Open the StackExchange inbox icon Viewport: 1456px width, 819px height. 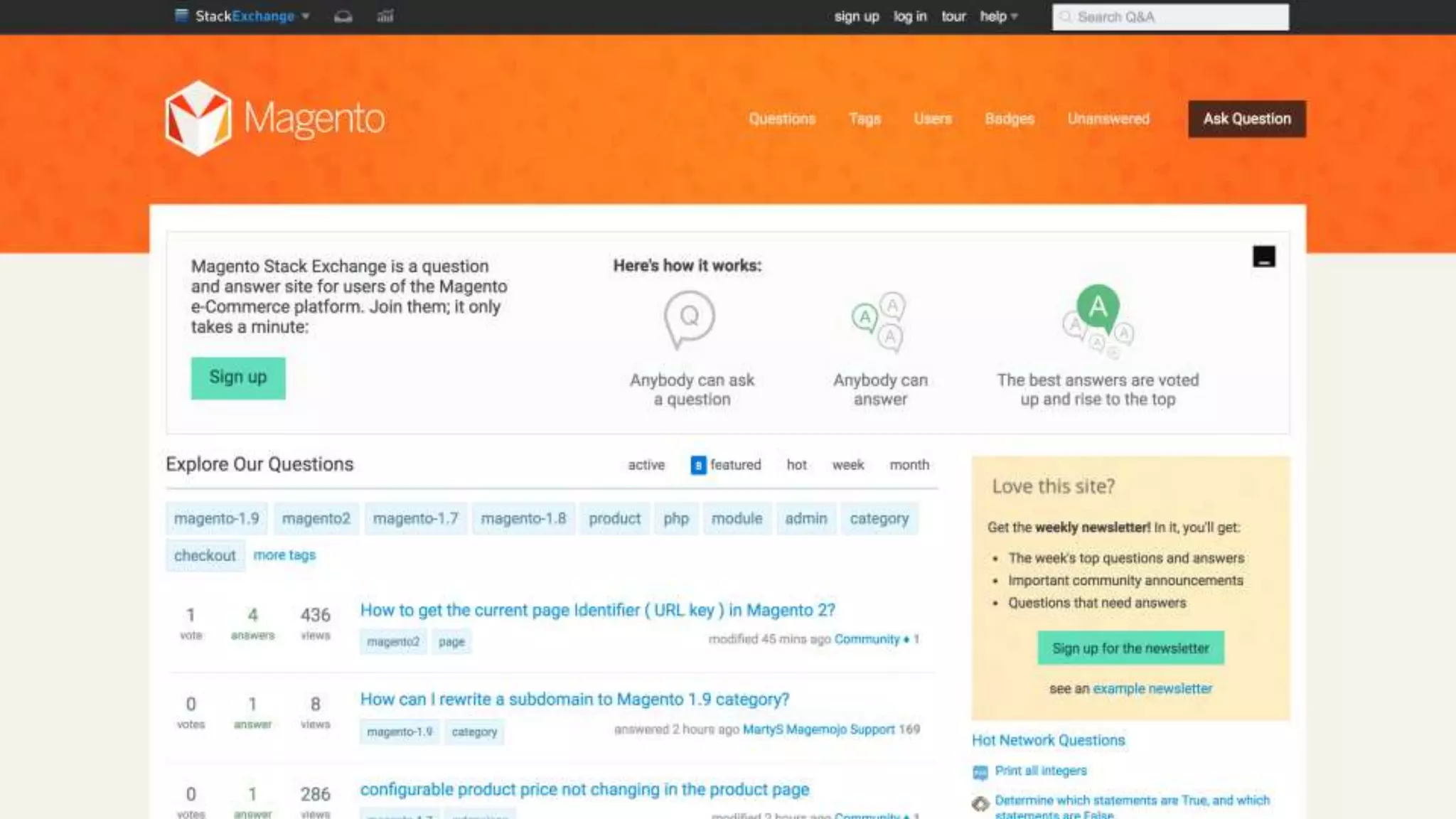(343, 16)
